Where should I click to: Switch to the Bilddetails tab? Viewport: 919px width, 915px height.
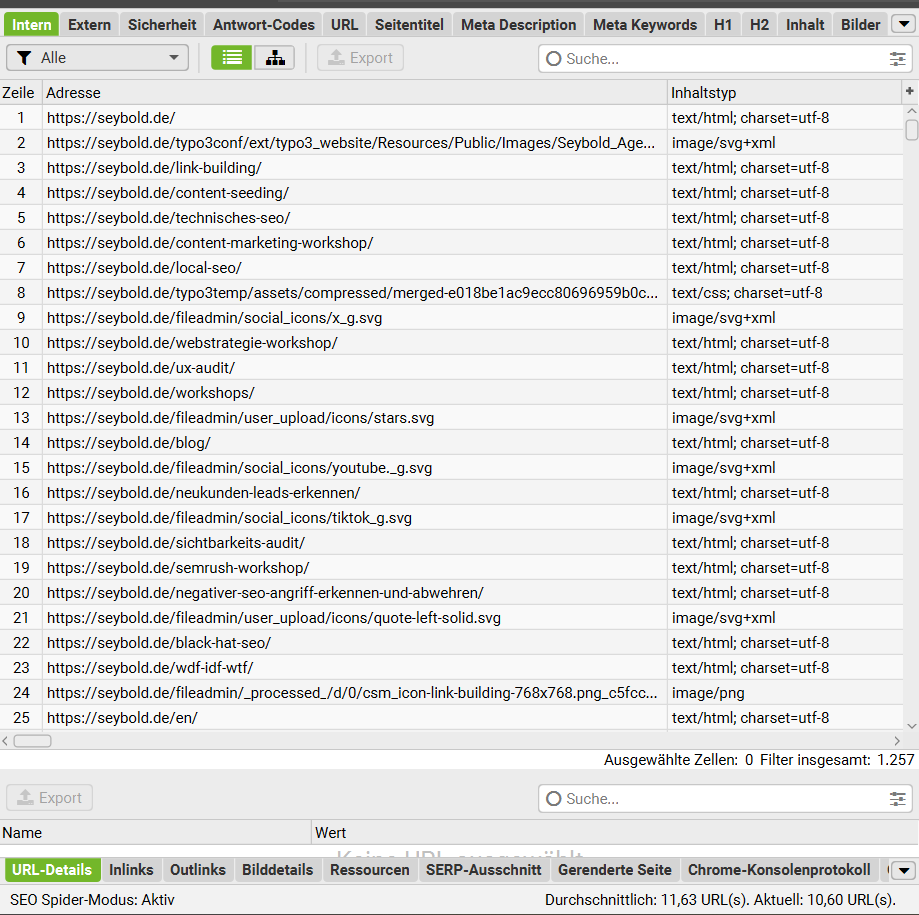(278, 870)
